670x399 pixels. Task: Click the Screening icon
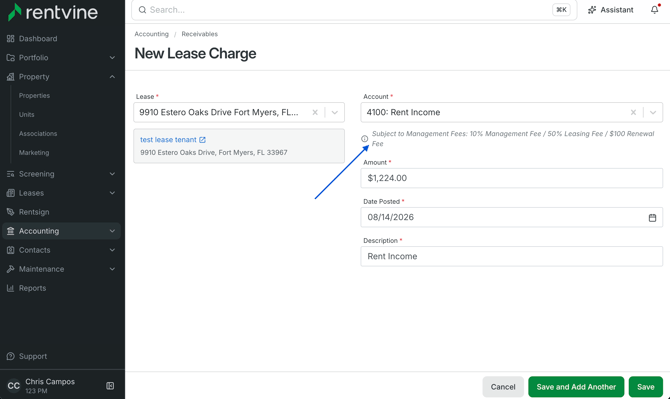[11, 174]
